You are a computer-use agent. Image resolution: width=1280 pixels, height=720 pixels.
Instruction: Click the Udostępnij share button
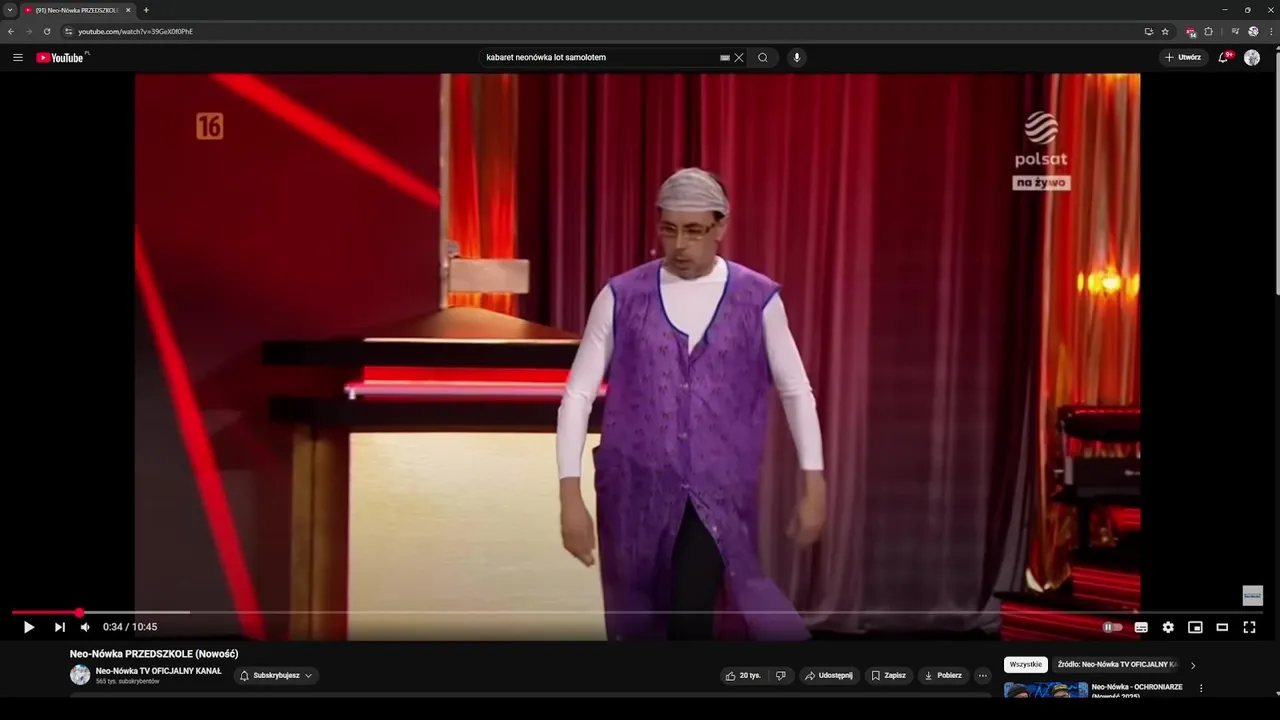click(x=829, y=675)
